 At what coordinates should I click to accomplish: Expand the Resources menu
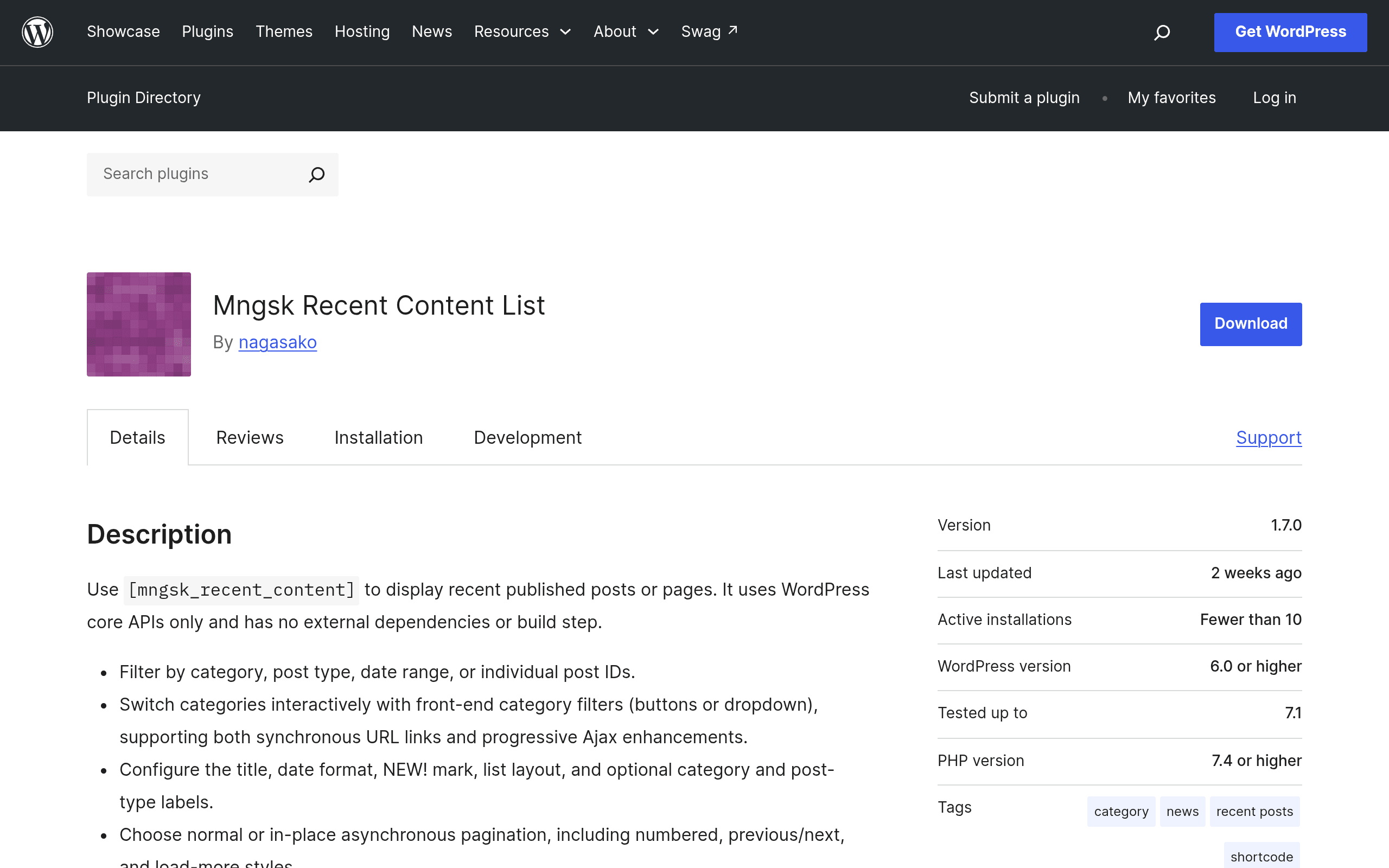point(523,31)
